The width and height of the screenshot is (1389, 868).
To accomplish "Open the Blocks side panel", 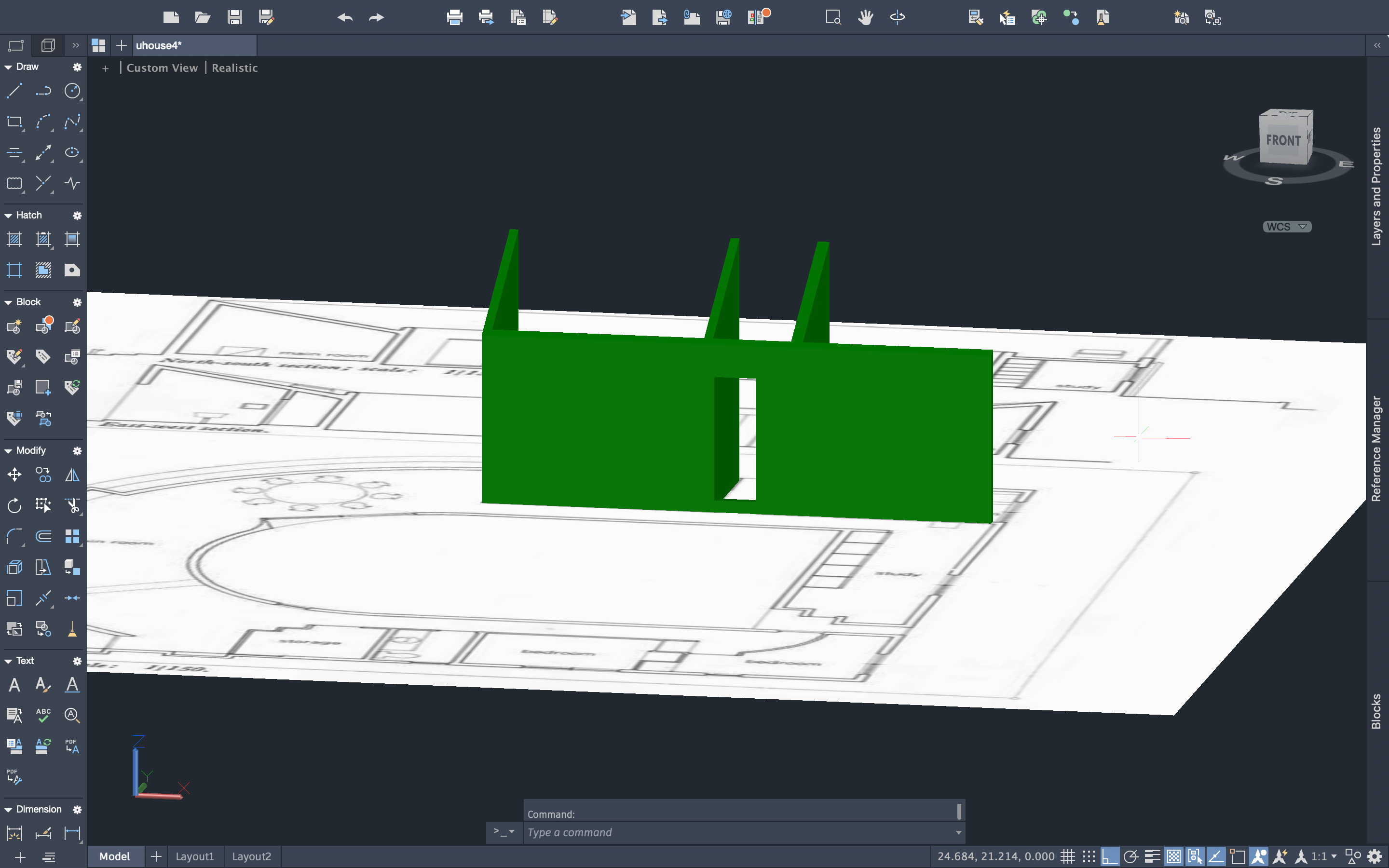I will pyautogui.click(x=1376, y=711).
